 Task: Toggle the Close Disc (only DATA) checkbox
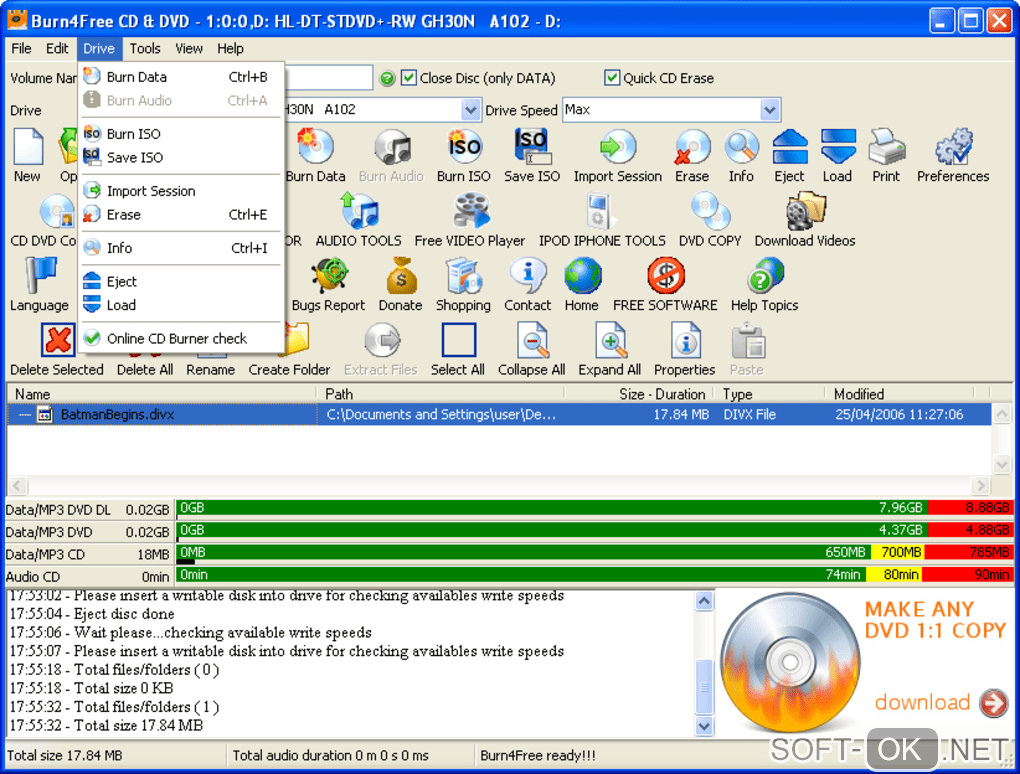pos(409,78)
